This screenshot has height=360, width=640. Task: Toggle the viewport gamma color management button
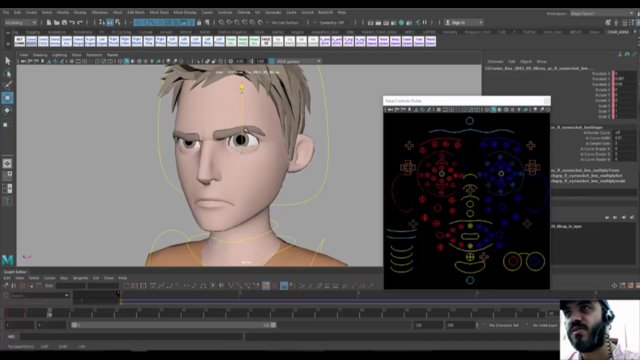(271, 61)
